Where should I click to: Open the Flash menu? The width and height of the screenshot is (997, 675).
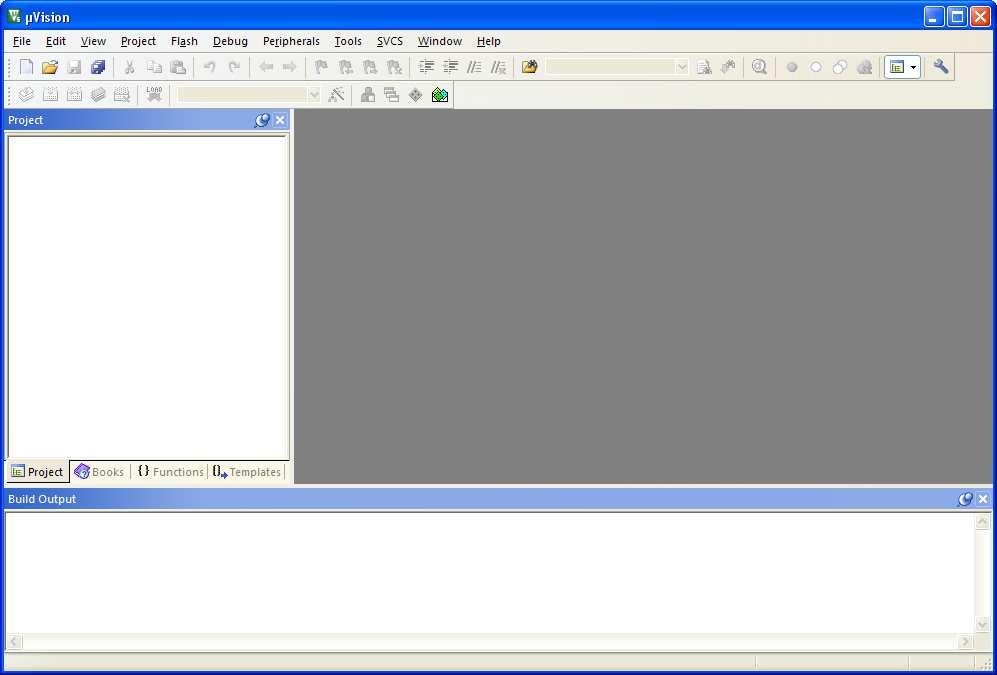click(x=184, y=41)
